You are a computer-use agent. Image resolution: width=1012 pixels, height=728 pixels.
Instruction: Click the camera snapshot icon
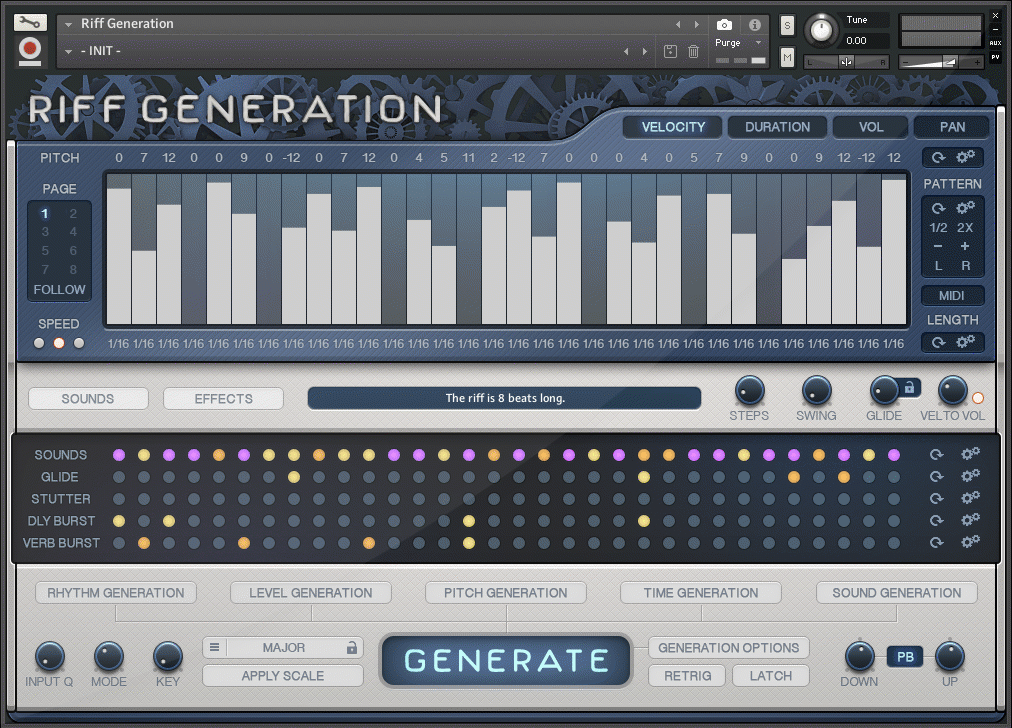click(724, 24)
